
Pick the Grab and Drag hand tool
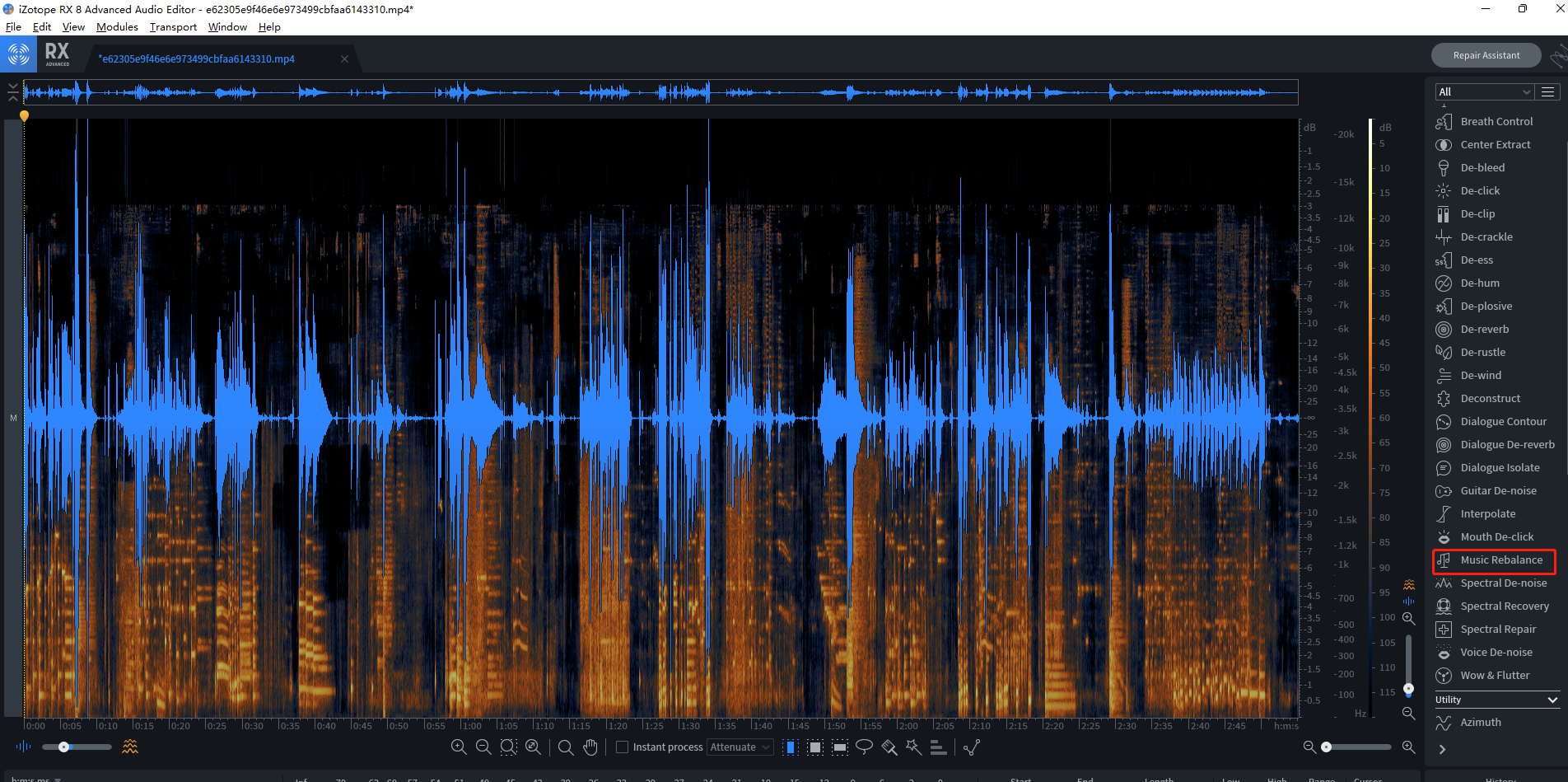click(590, 747)
